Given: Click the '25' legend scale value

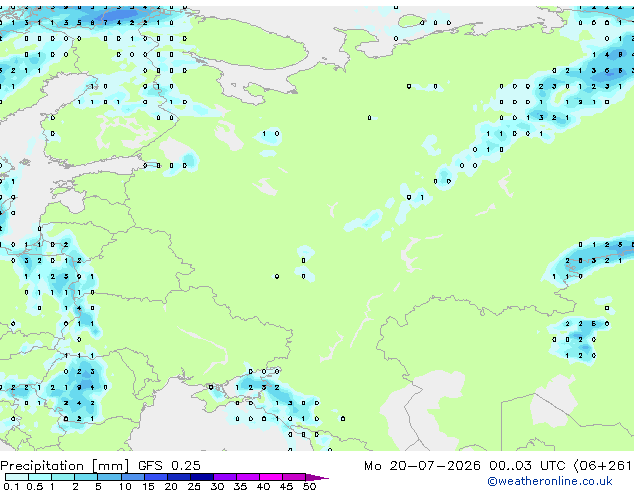Looking at the screenshot, I should coord(194,486).
